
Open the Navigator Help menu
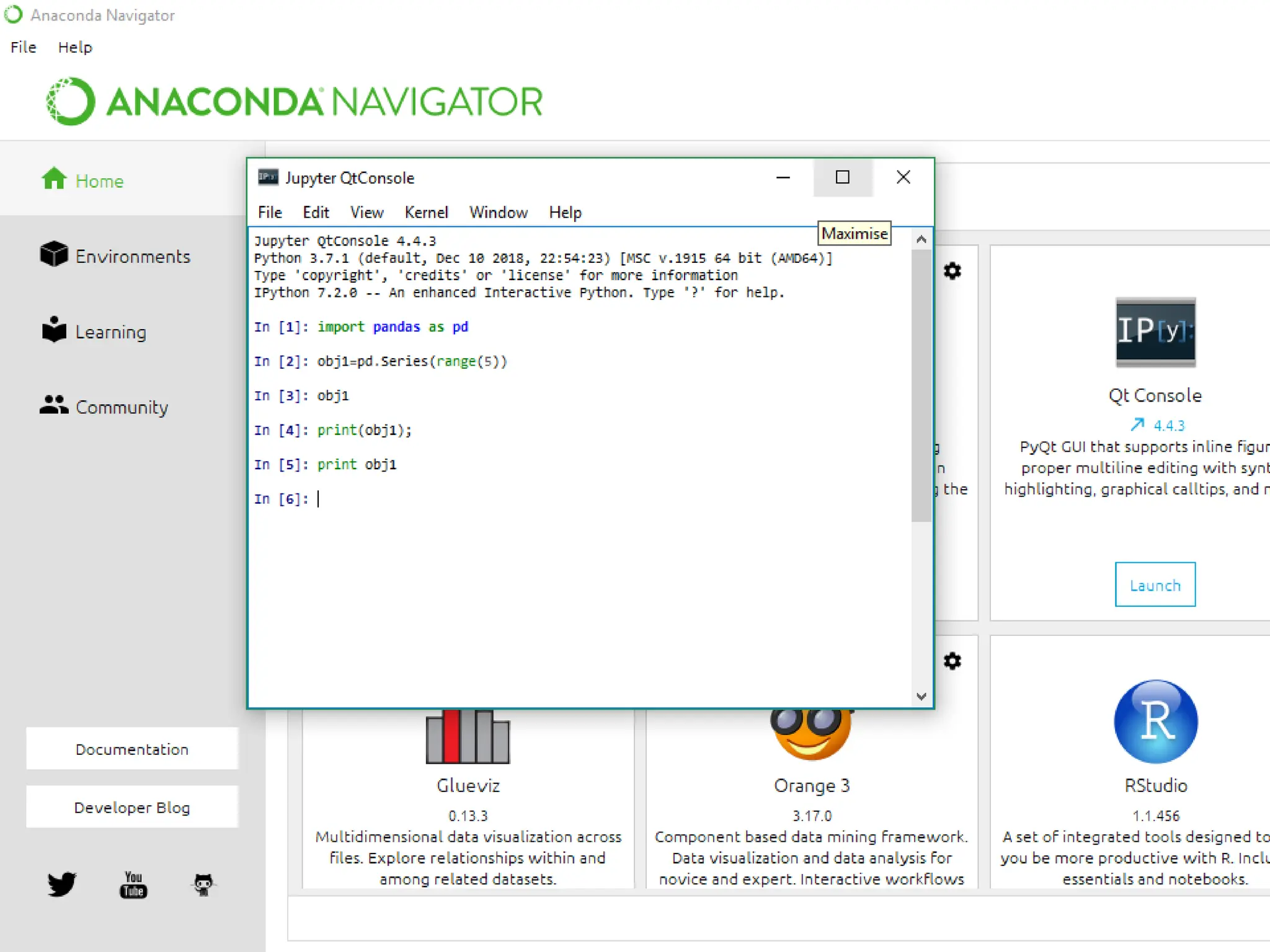coord(75,47)
